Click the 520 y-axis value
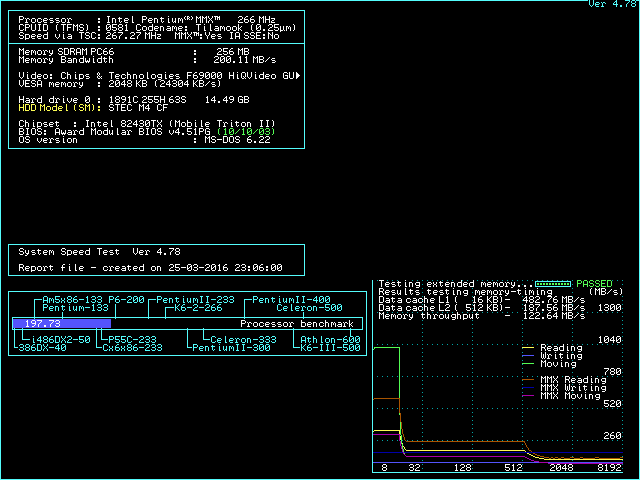This screenshot has width=640, height=480. [x=612, y=404]
